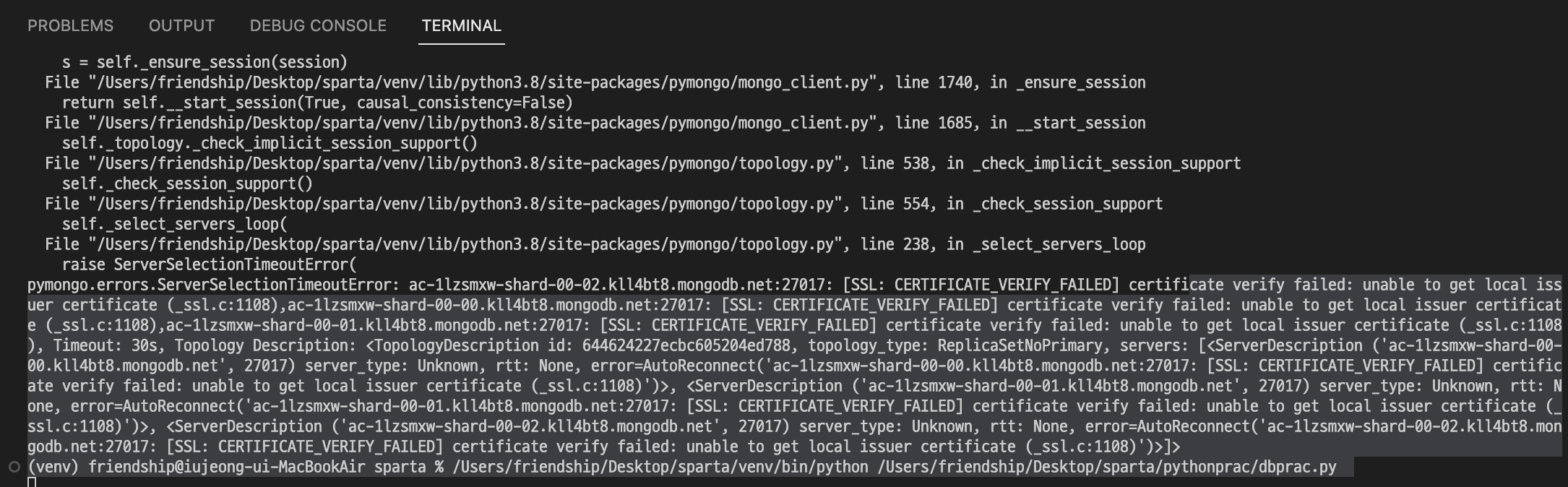Click the raise ServerSelectionTimeoutError line
The image size is (1568, 487).
click(x=210, y=264)
